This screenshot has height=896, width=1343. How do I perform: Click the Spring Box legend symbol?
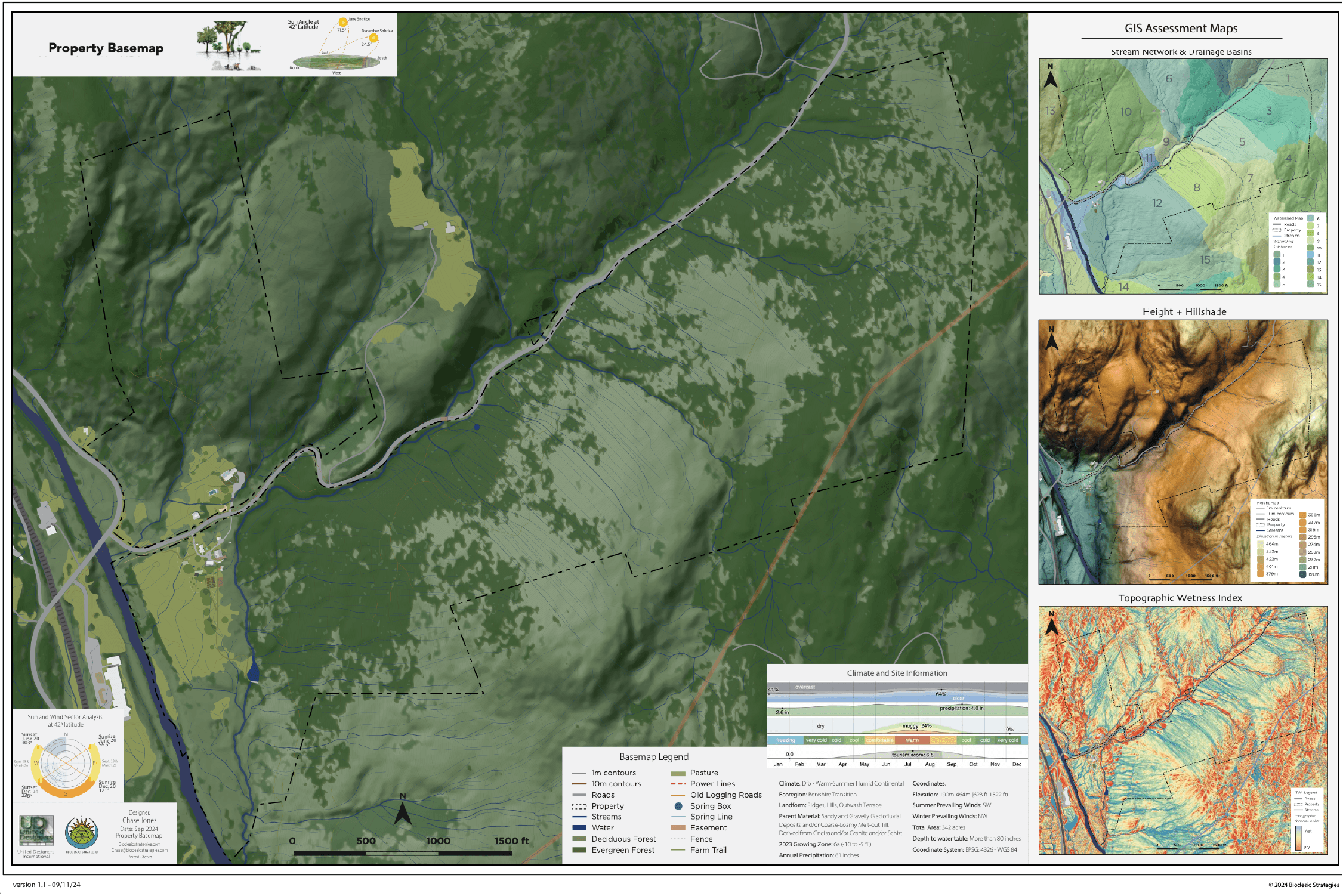click(678, 806)
